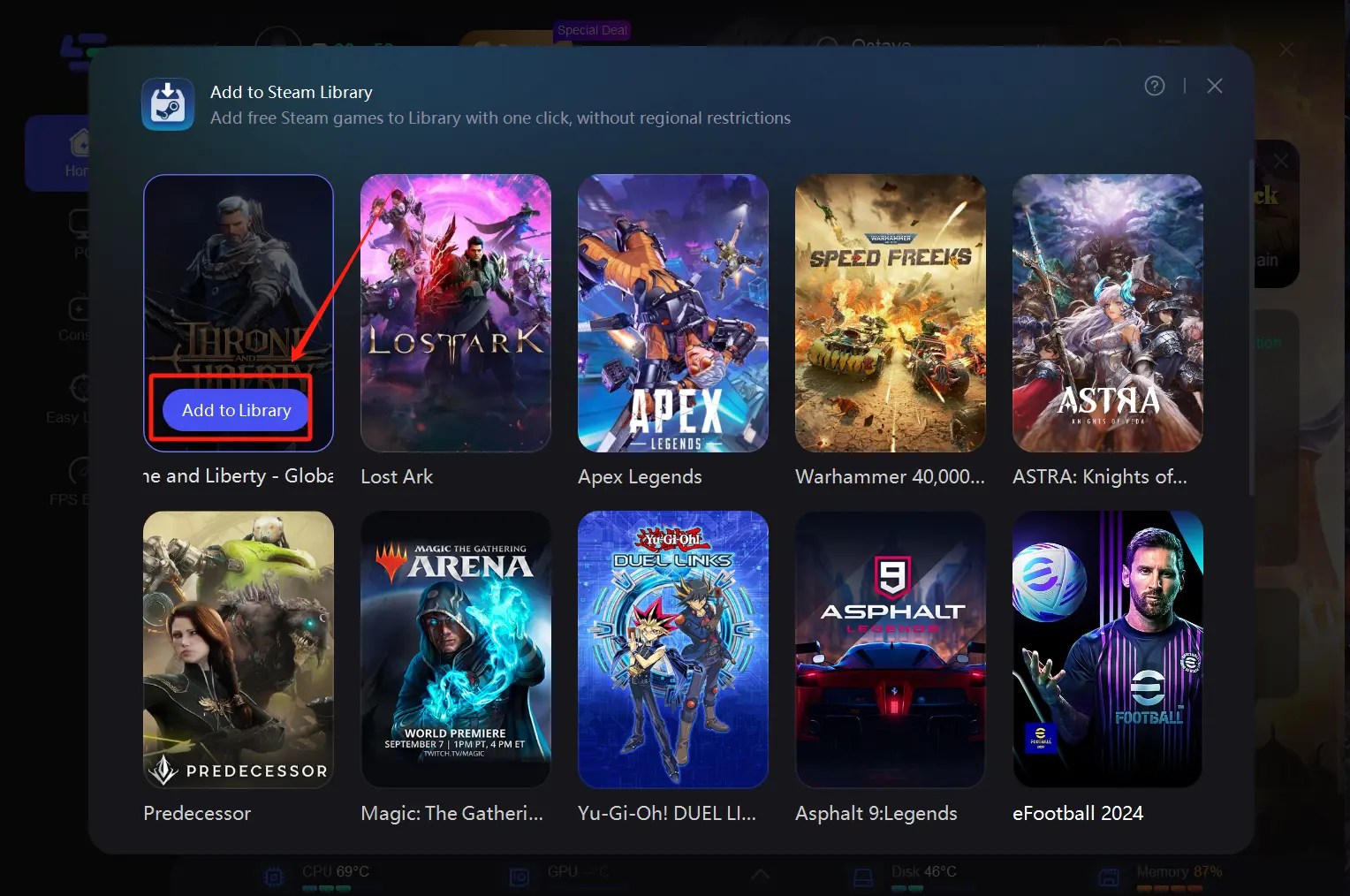Select the Lost Ark game cover
The width and height of the screenshot is (1350, 896).
point(456,313)
